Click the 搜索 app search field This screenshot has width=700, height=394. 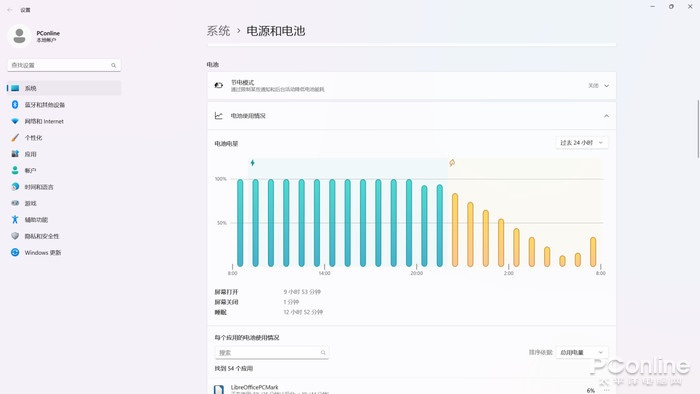pos(272,353)
